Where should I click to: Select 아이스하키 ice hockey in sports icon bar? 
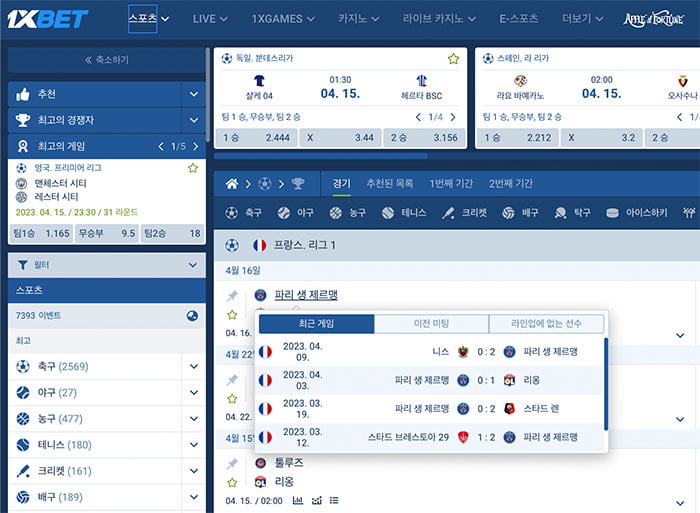point(637,213)
